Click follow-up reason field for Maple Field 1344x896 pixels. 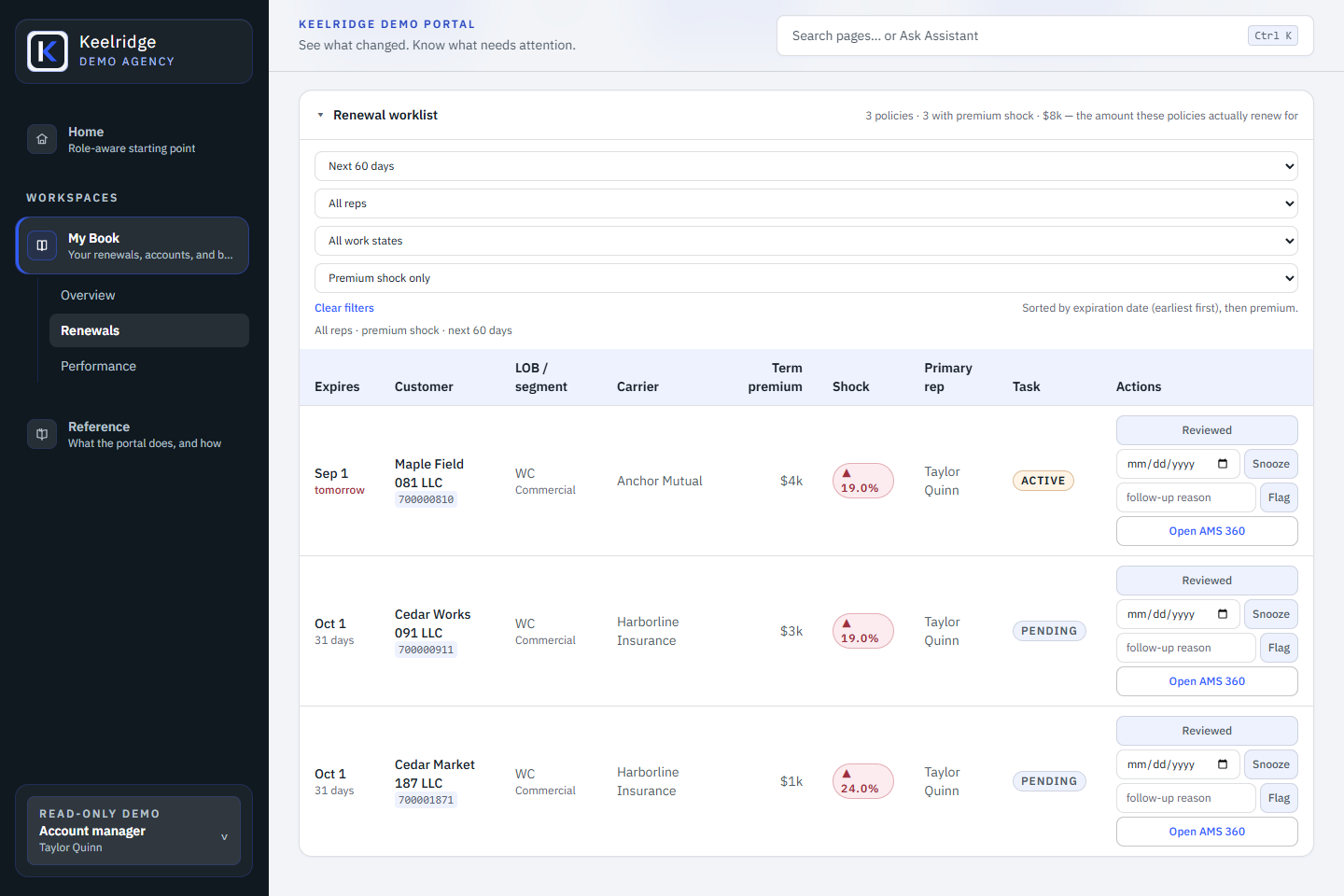[1186, 497]
